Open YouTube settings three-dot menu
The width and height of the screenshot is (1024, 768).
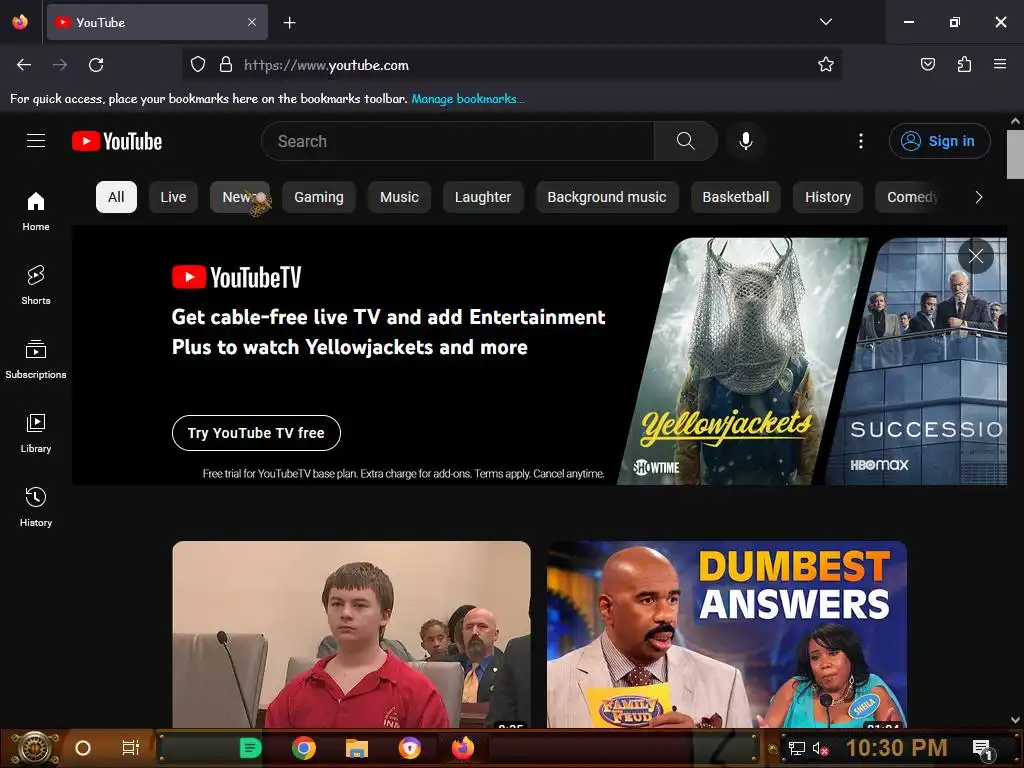(x=861, y=141)
